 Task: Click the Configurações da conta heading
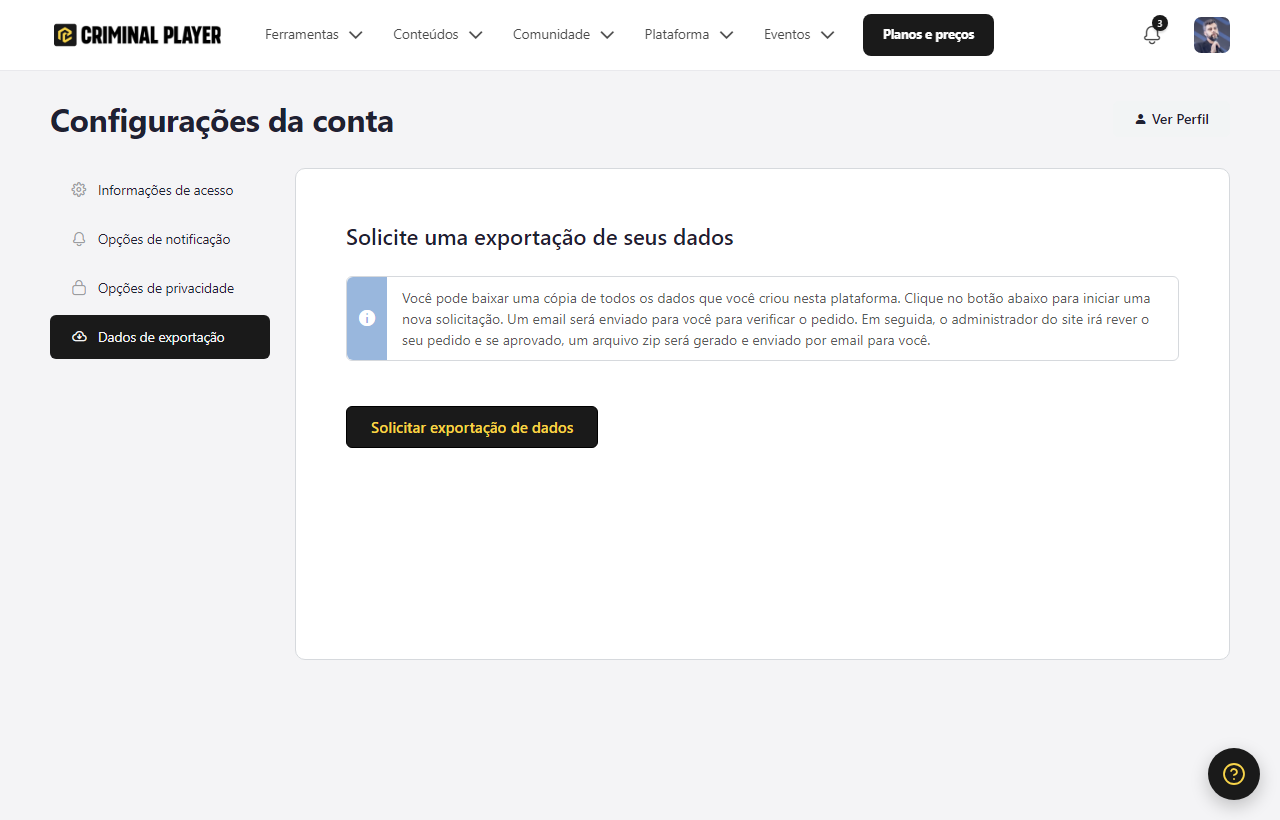(x=222, y=121)
